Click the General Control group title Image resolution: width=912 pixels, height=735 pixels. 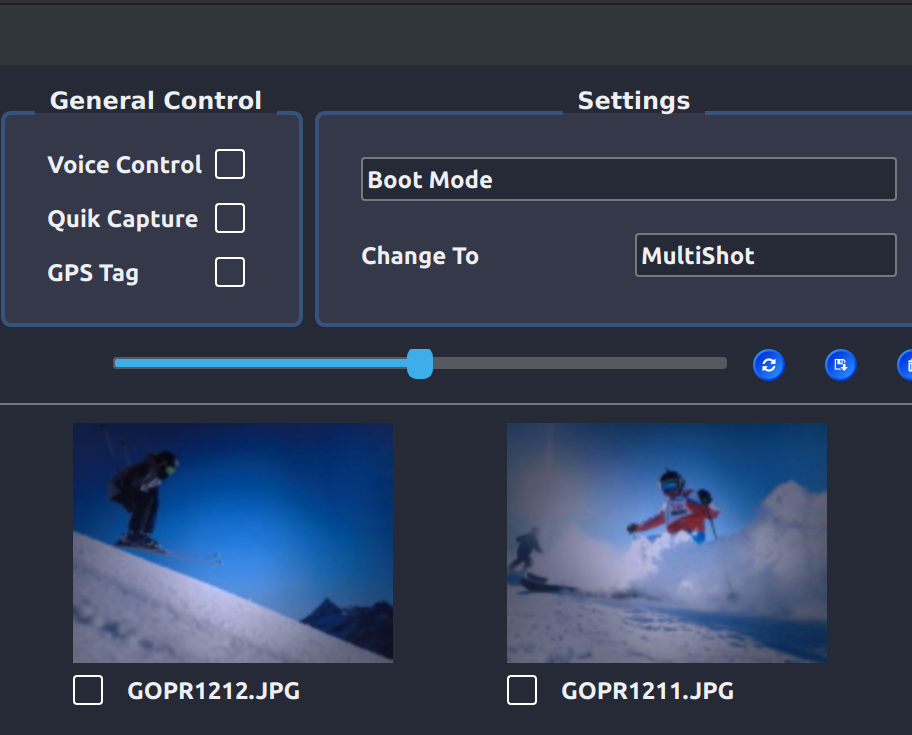(x=156, y=101)
